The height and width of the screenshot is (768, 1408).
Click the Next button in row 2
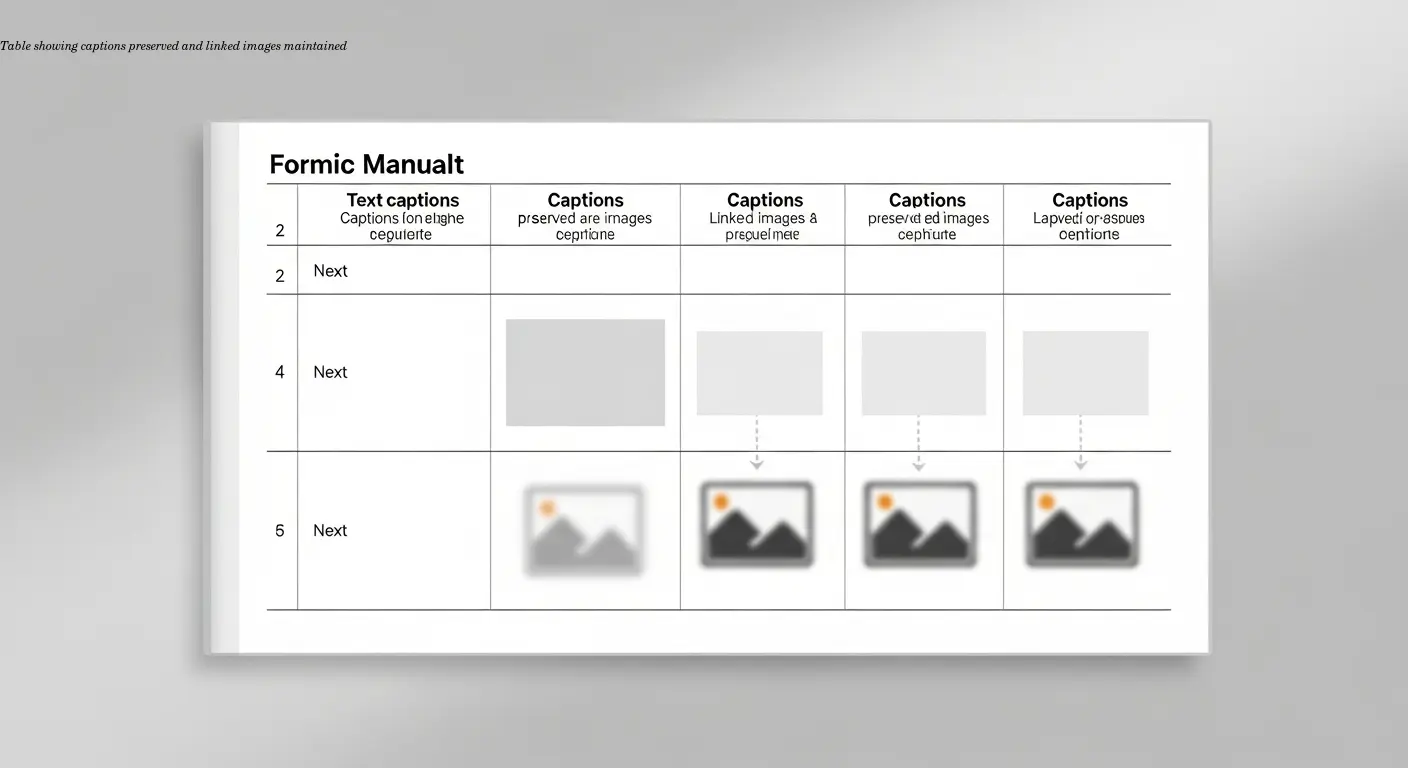coord(330,270)
